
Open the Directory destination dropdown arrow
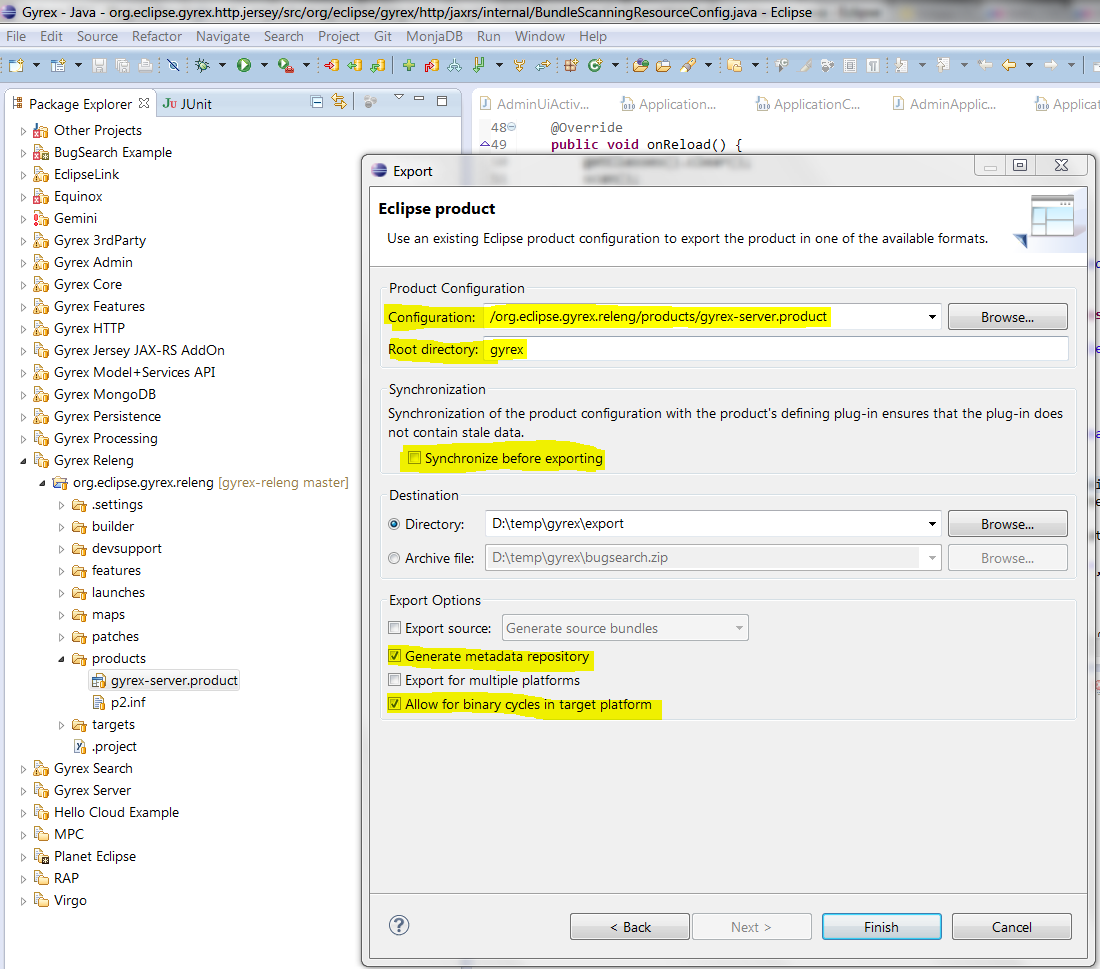(932, 524)
